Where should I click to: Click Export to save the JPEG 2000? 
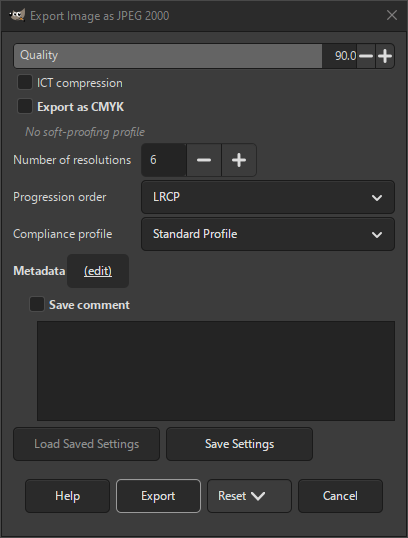(x=158, y=496)
